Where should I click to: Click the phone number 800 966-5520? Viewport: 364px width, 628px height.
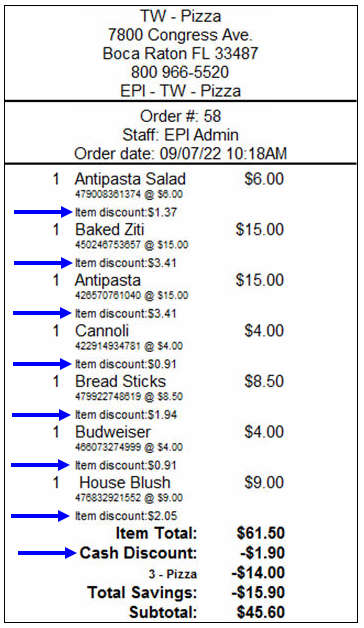point(180,72)
